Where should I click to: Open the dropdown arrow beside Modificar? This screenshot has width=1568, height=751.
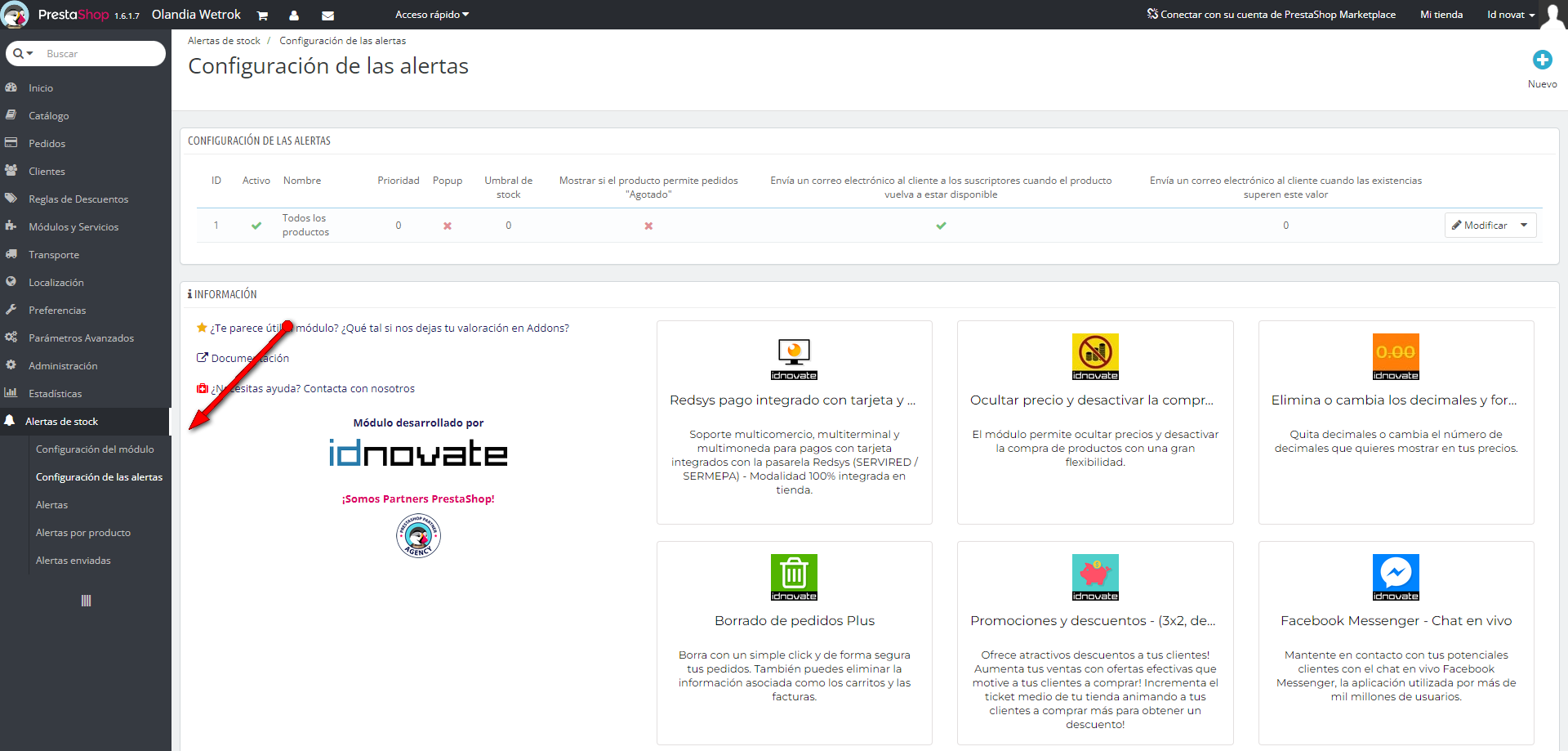tap(1524, 226)
